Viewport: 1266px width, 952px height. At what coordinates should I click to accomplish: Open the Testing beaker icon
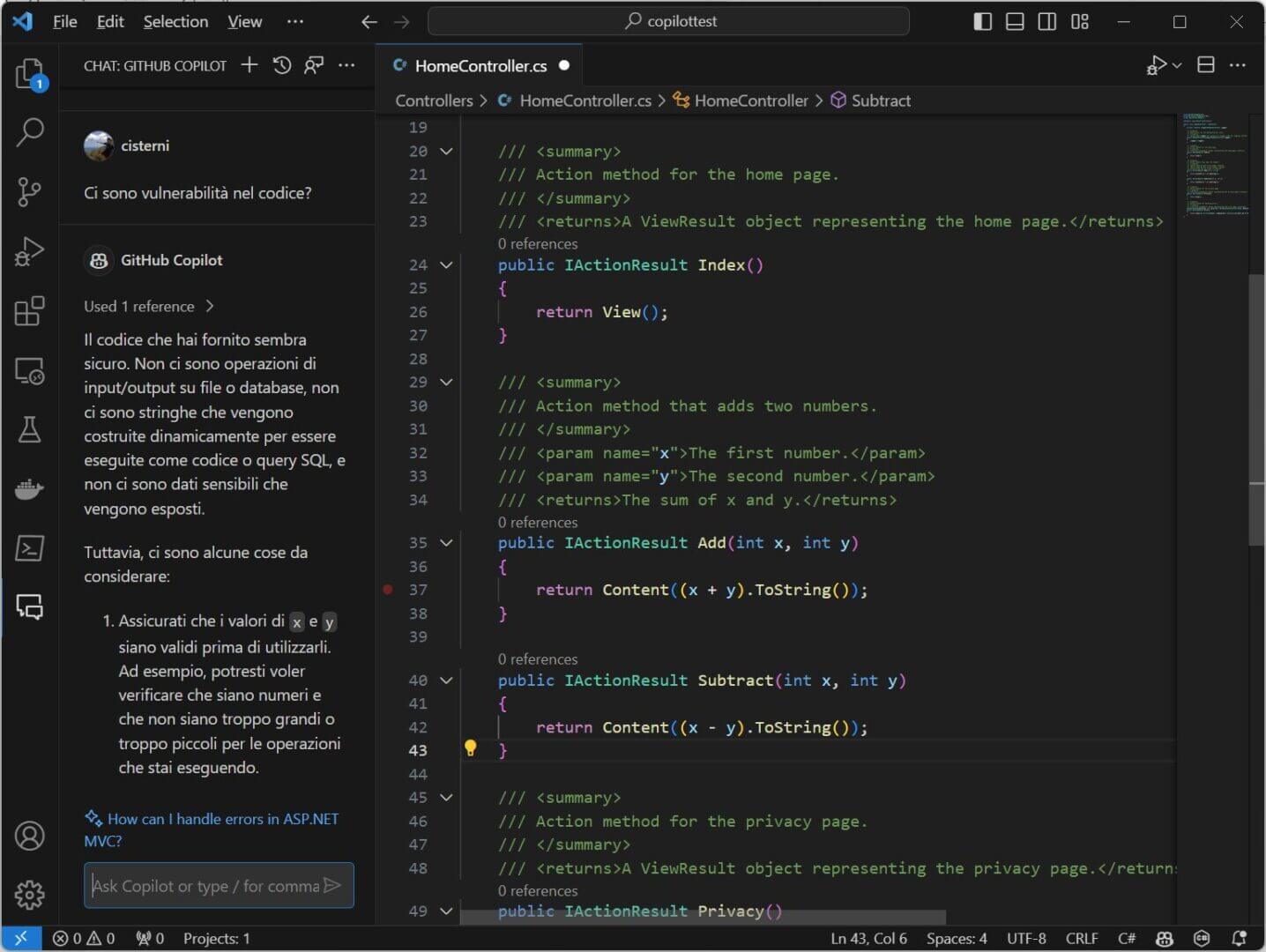29,430
